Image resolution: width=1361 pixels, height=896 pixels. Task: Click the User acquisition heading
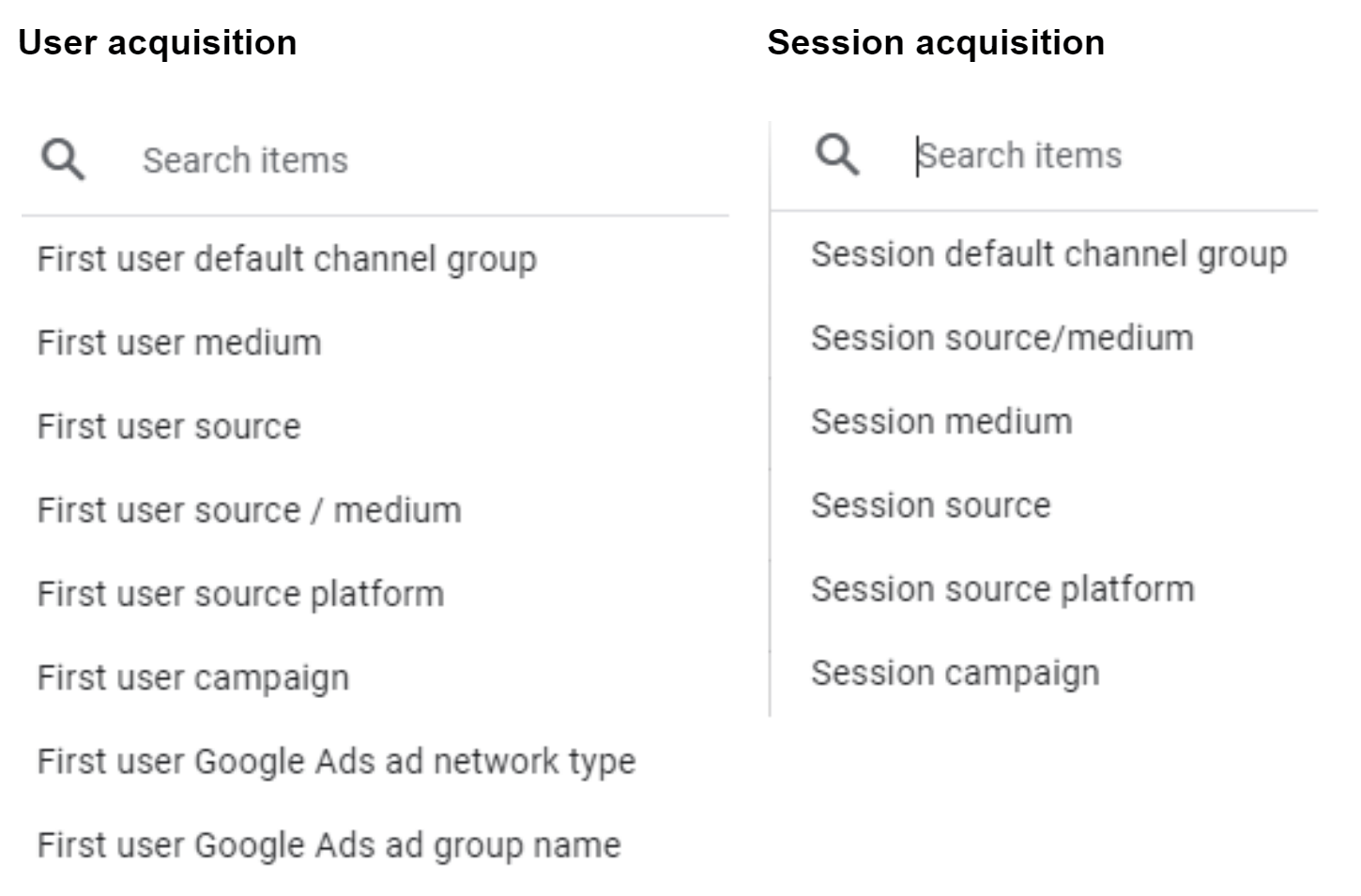[160, 41]
